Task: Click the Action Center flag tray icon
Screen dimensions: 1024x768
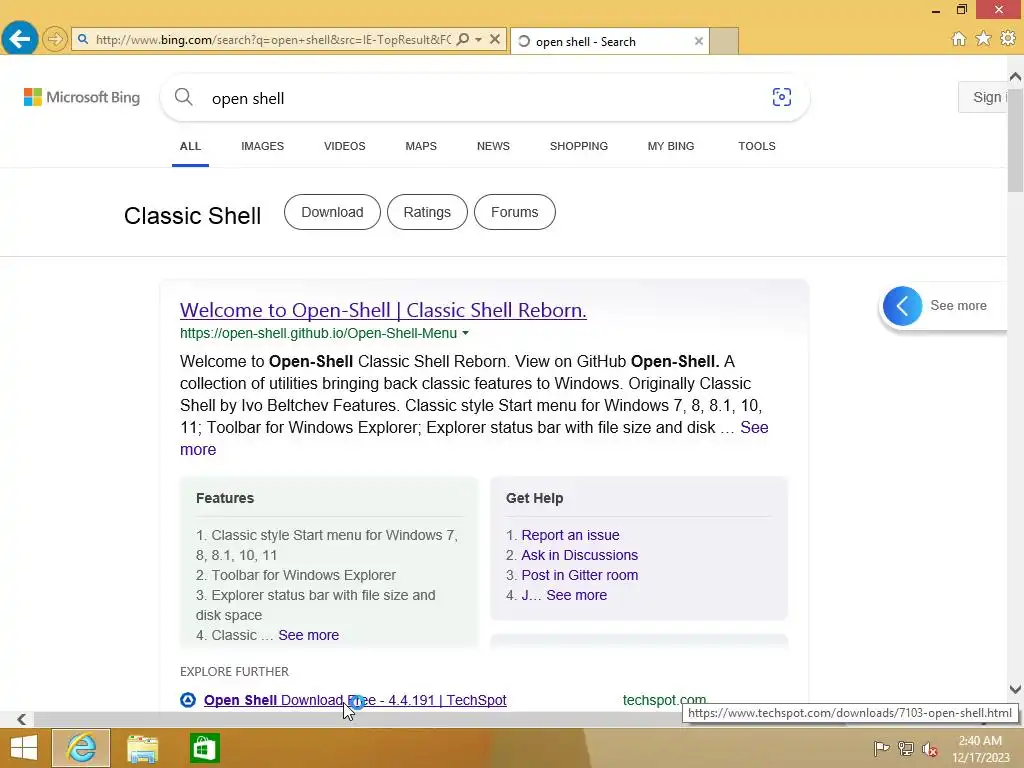Action: pos(881,748)
